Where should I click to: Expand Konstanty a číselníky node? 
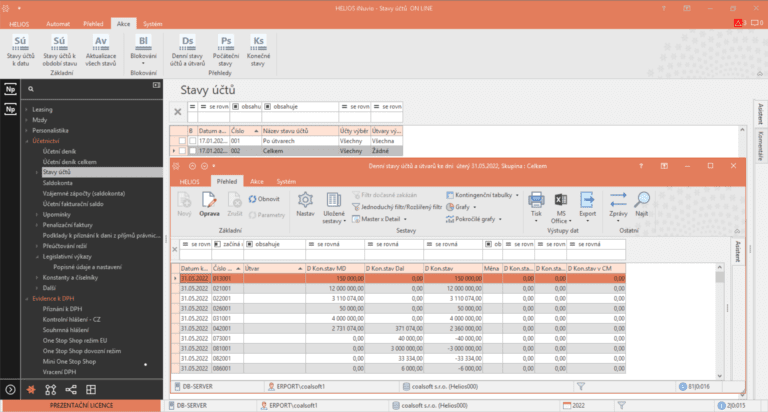[37, 277]
